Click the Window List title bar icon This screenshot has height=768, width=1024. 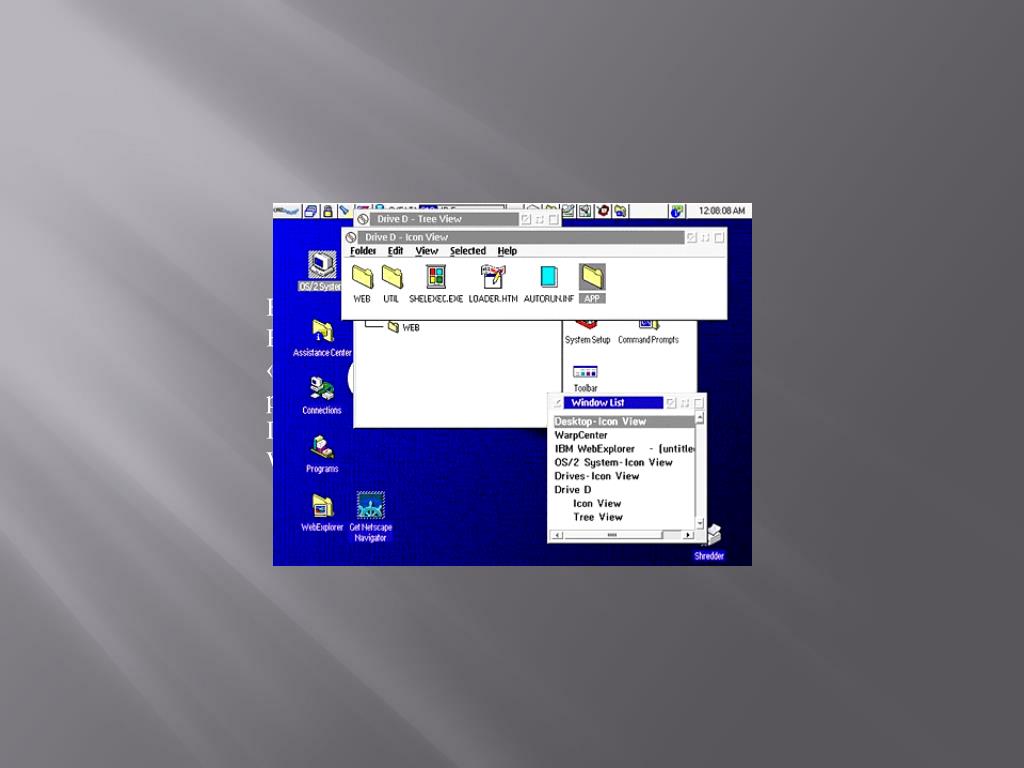coord(556,403)
